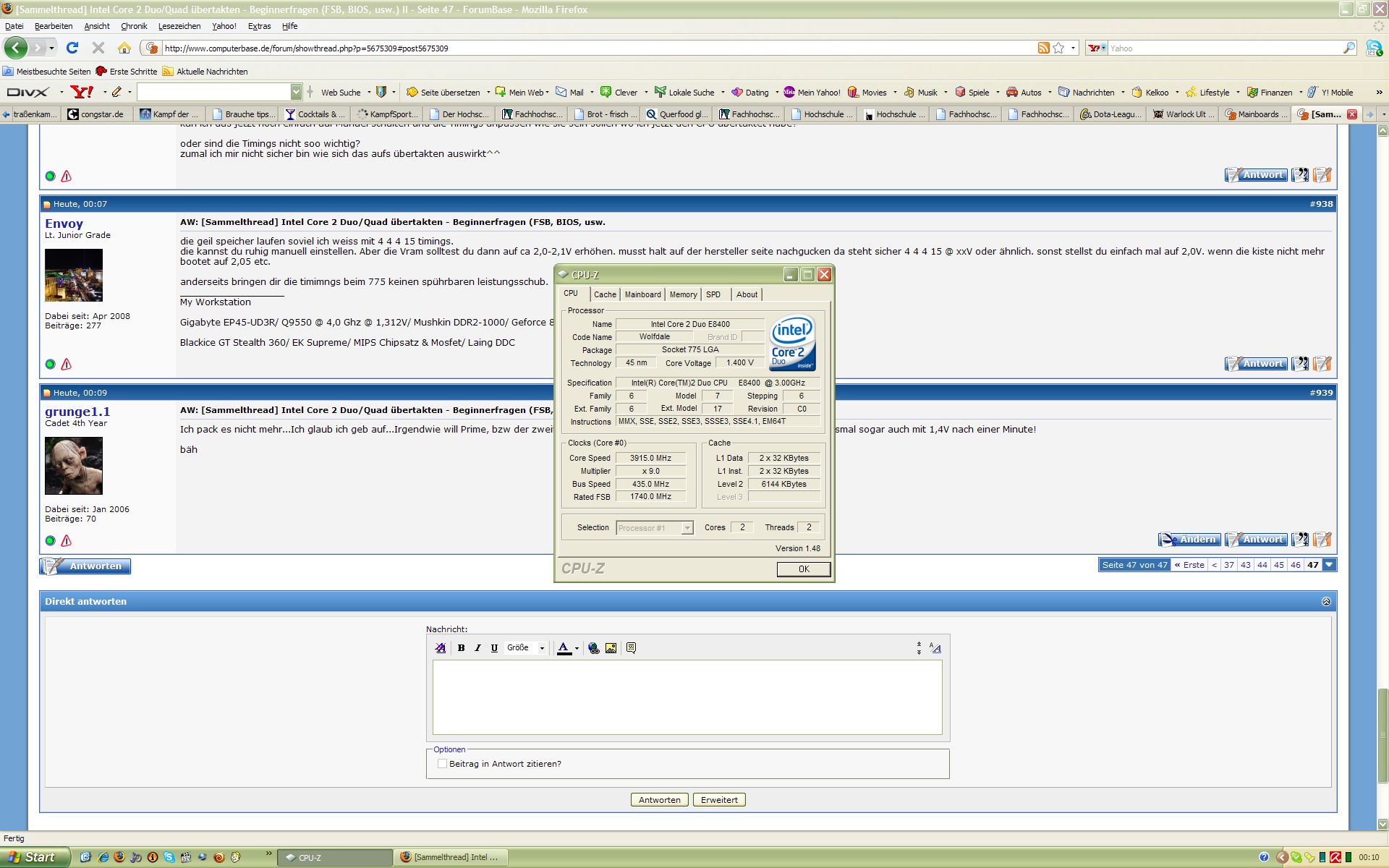
Task: Apply underline formatting in message editor
Action: (x=494, y=648)
